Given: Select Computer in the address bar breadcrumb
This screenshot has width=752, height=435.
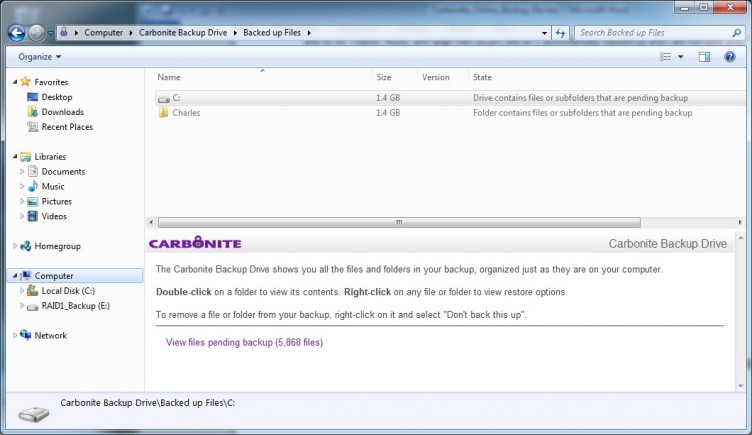Looking at the screenshot, I should click(x=104, y=33).
